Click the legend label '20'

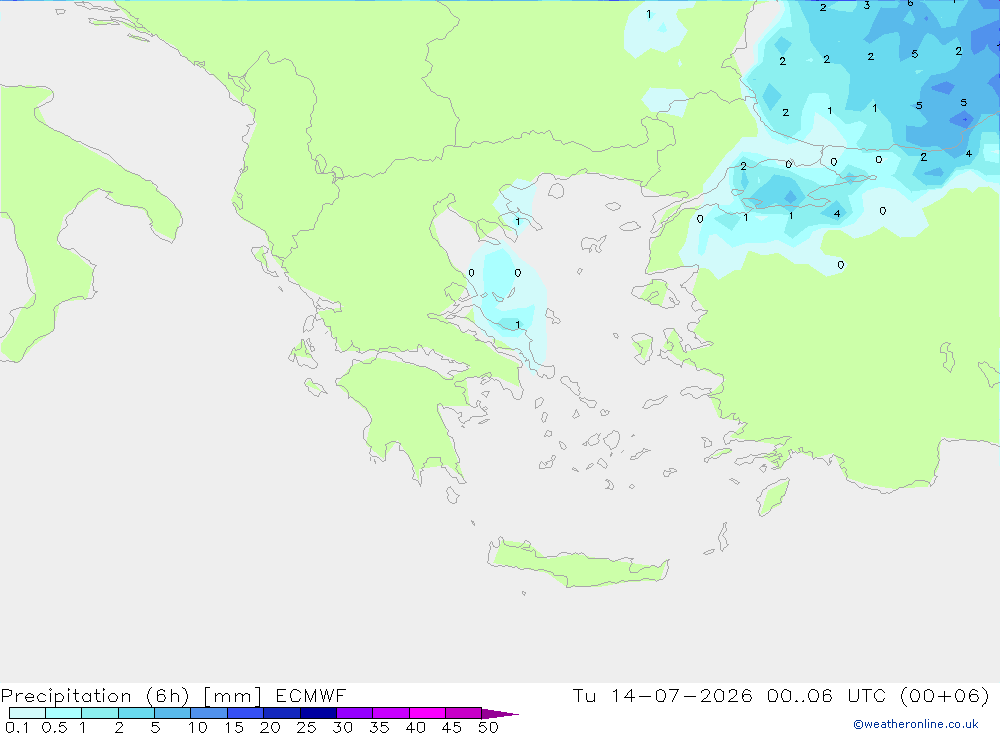tap(270, 727)
